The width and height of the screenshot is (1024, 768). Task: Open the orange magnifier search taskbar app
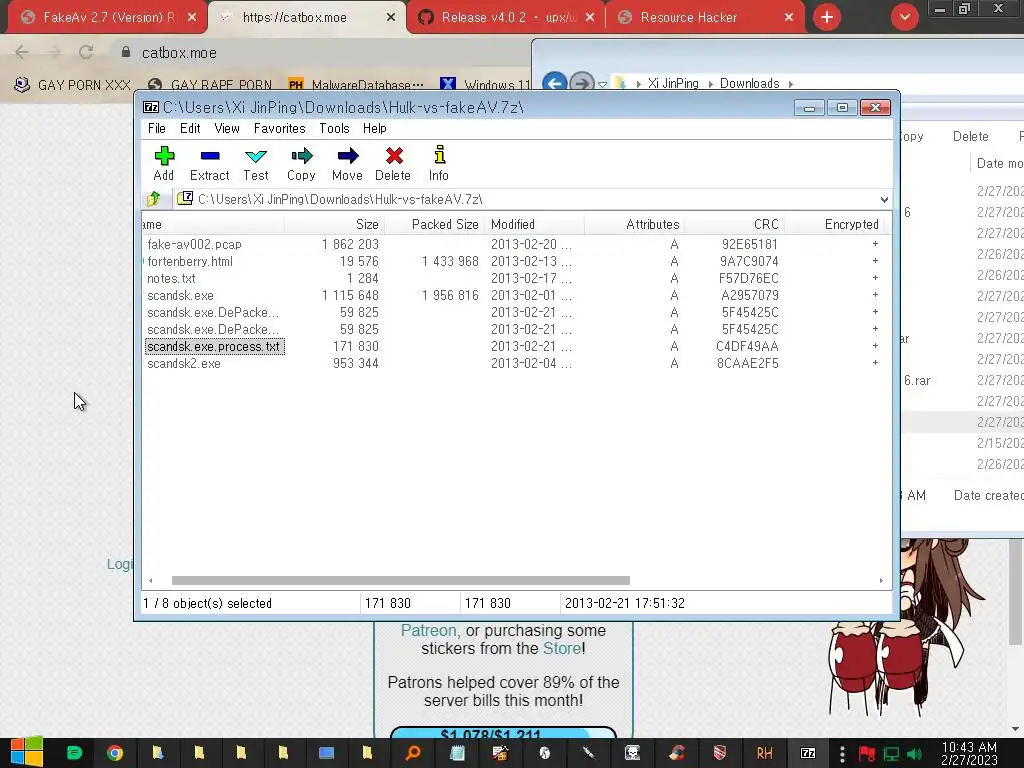click(413, 753)
